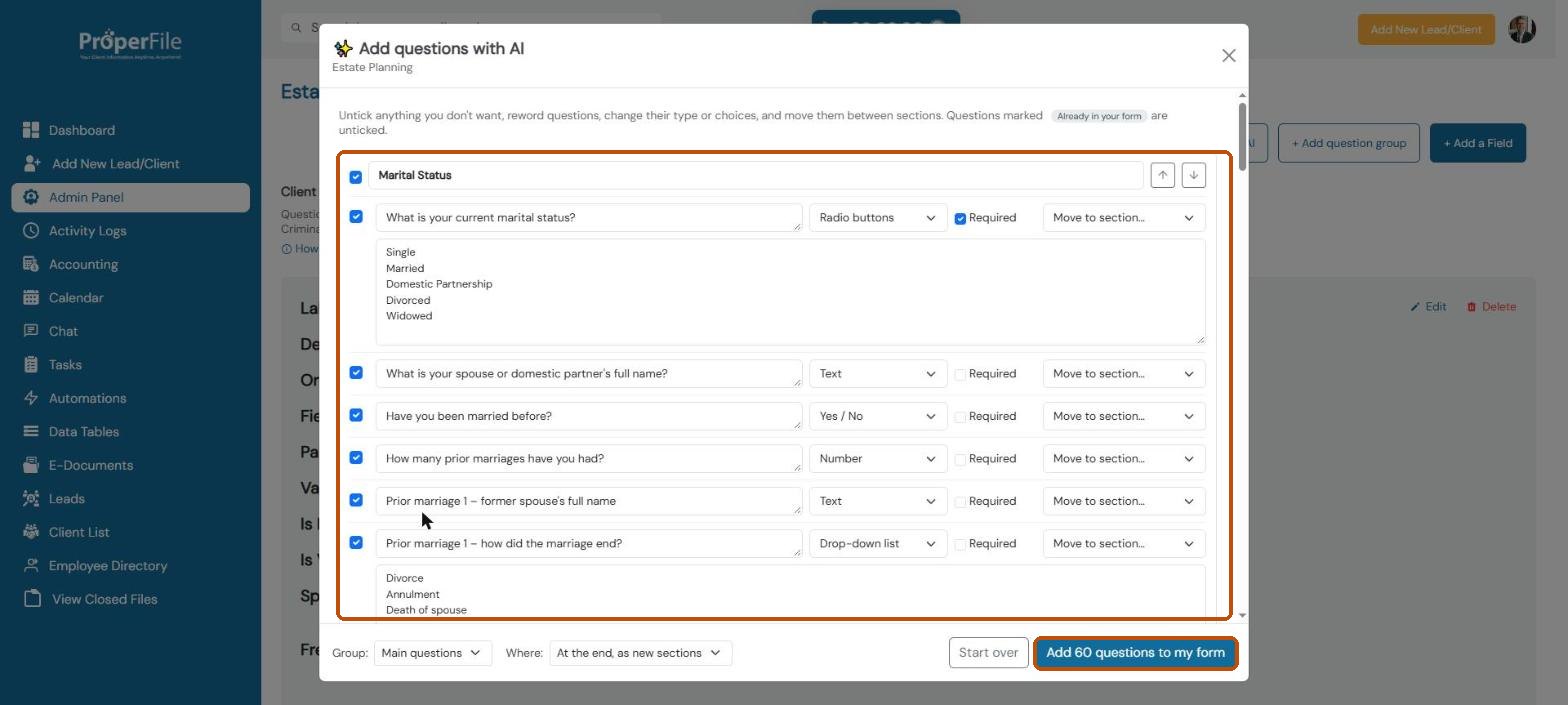Click the E-Documents icon

tap(31, 465)
